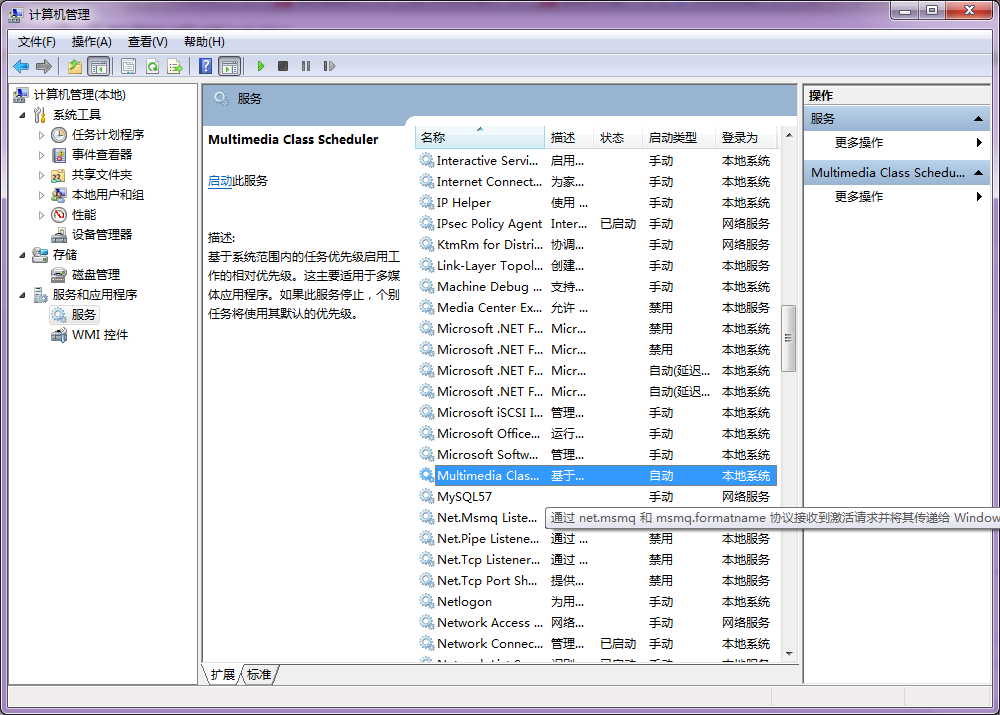The image size is (1000, 715).
Task: Open the 查看(V) menu
Action: [147, 41]
